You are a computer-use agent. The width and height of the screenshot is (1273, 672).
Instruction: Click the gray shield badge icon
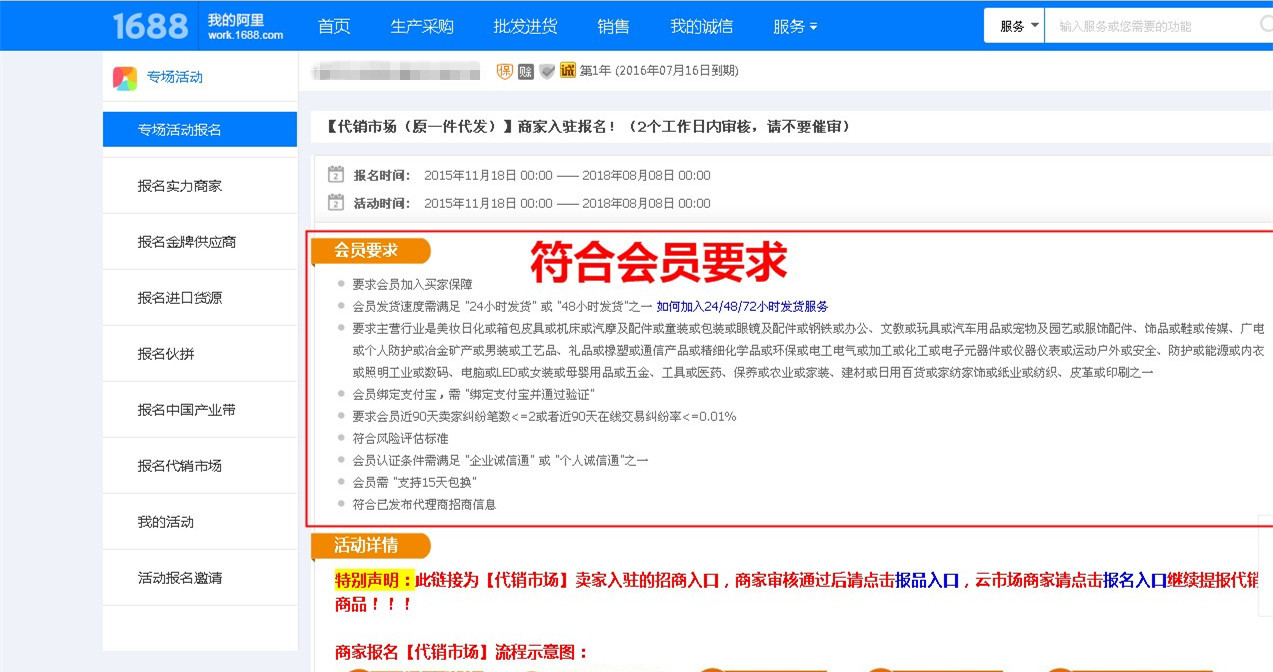coord(546,71)
